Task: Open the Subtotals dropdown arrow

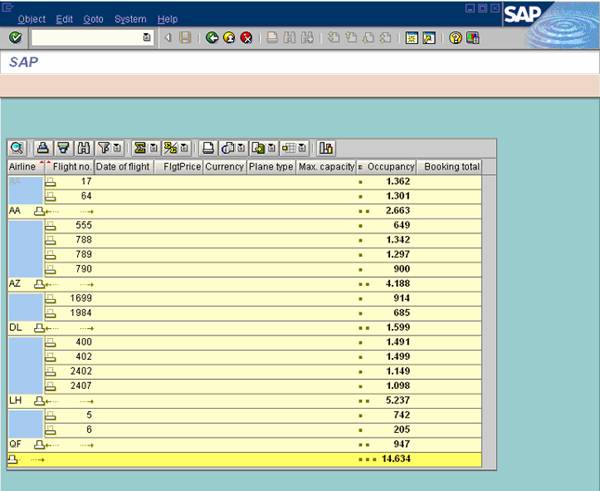Action: pos(183,148)
